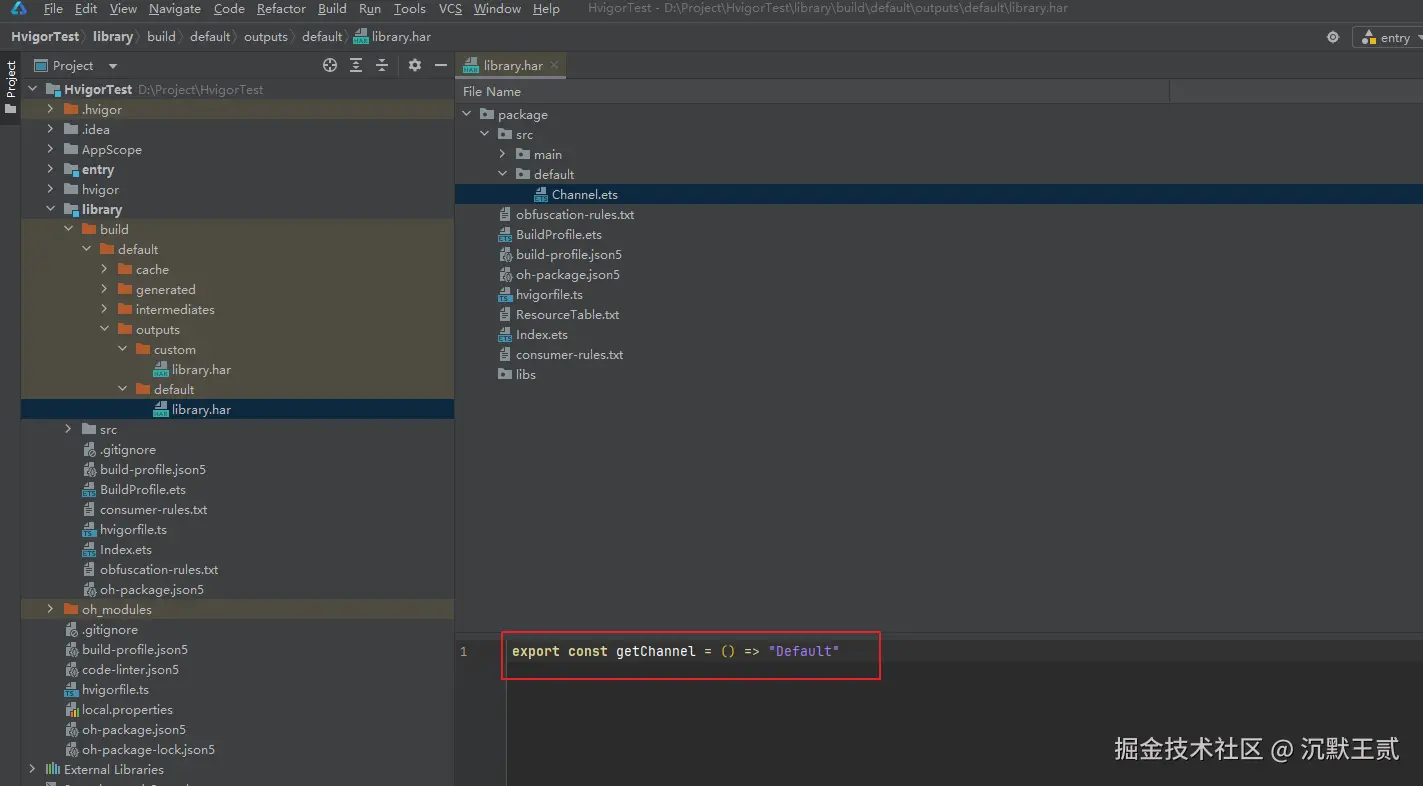This screenshot has width=1423, height=786.
Task: Select Channel.ets in the har viewer
Action: tap(583, 194)
